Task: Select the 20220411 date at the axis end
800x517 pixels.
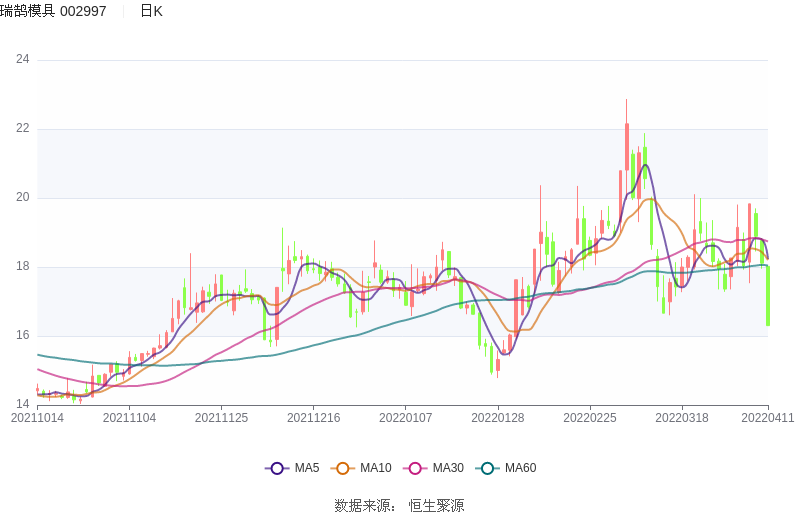Action: pos(768,418)
